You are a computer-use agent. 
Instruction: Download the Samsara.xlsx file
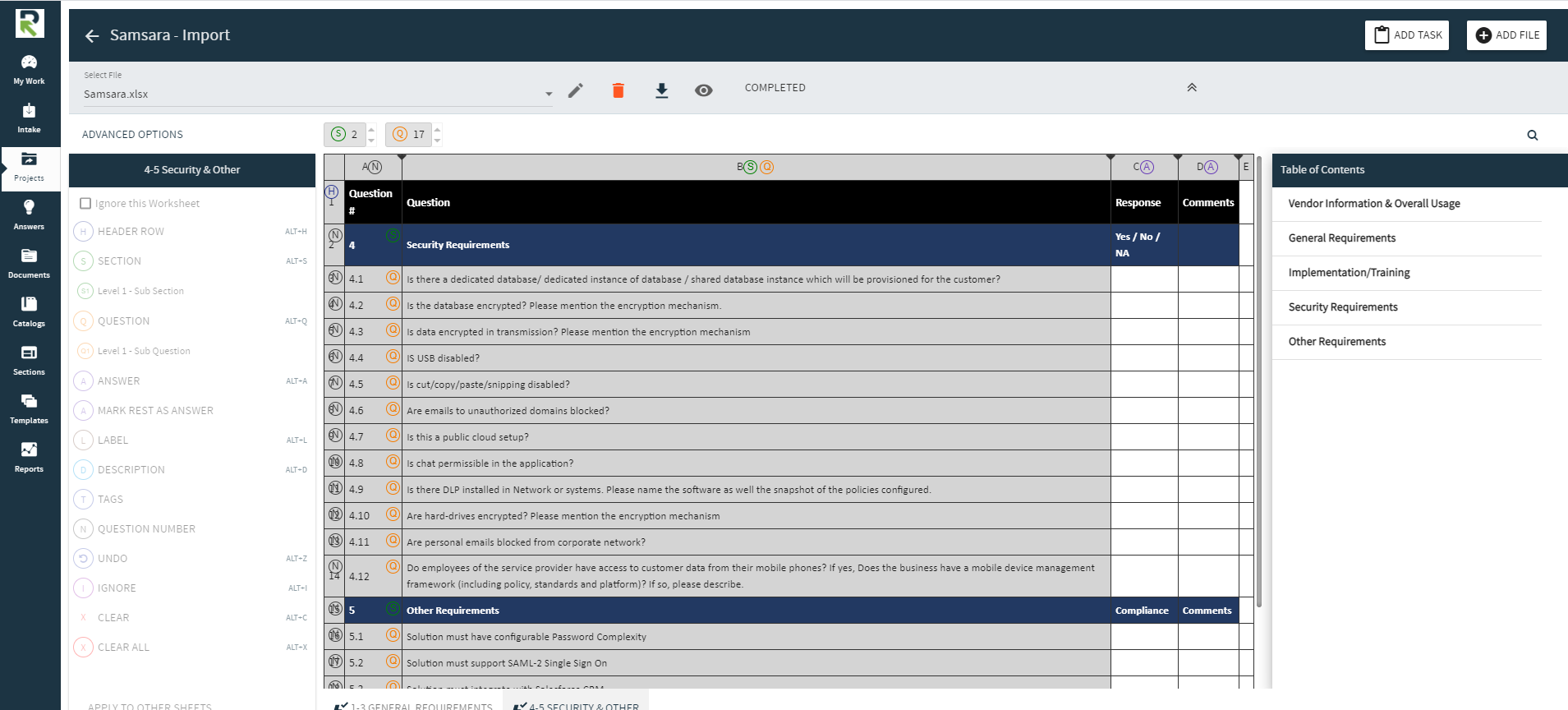[661, 90]
